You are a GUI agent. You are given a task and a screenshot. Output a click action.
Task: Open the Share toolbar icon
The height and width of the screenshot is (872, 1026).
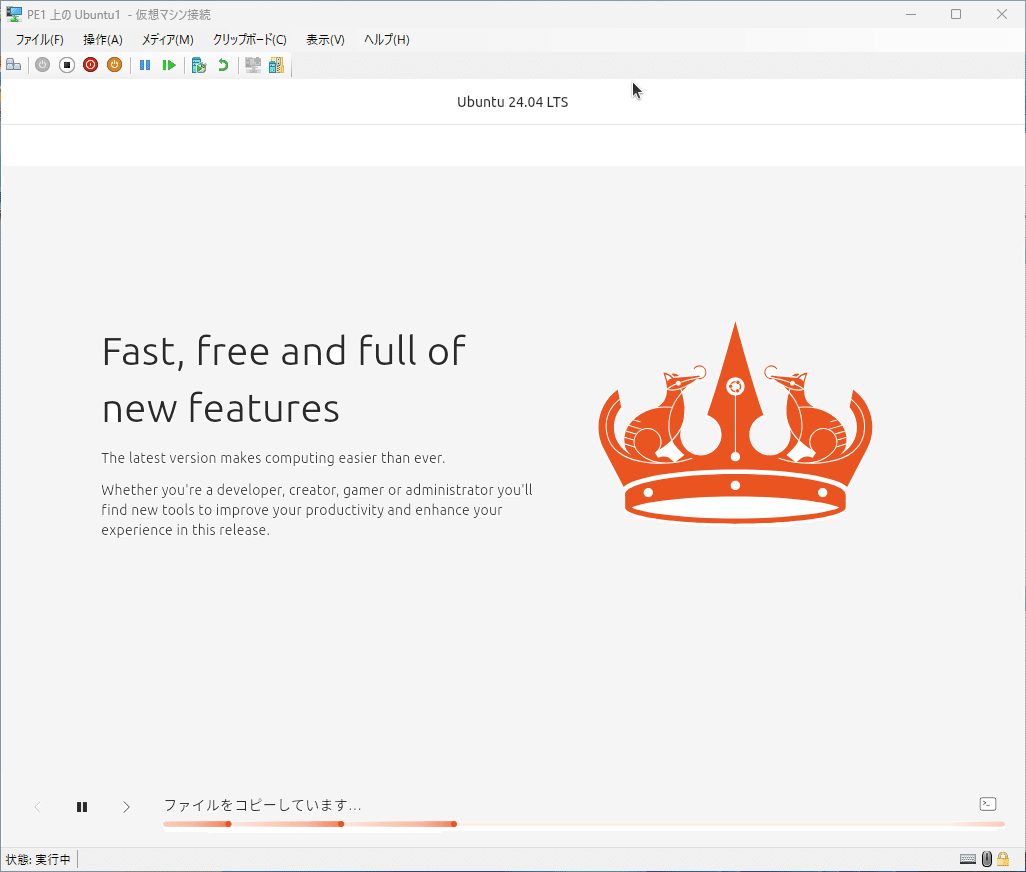[277, 65]
